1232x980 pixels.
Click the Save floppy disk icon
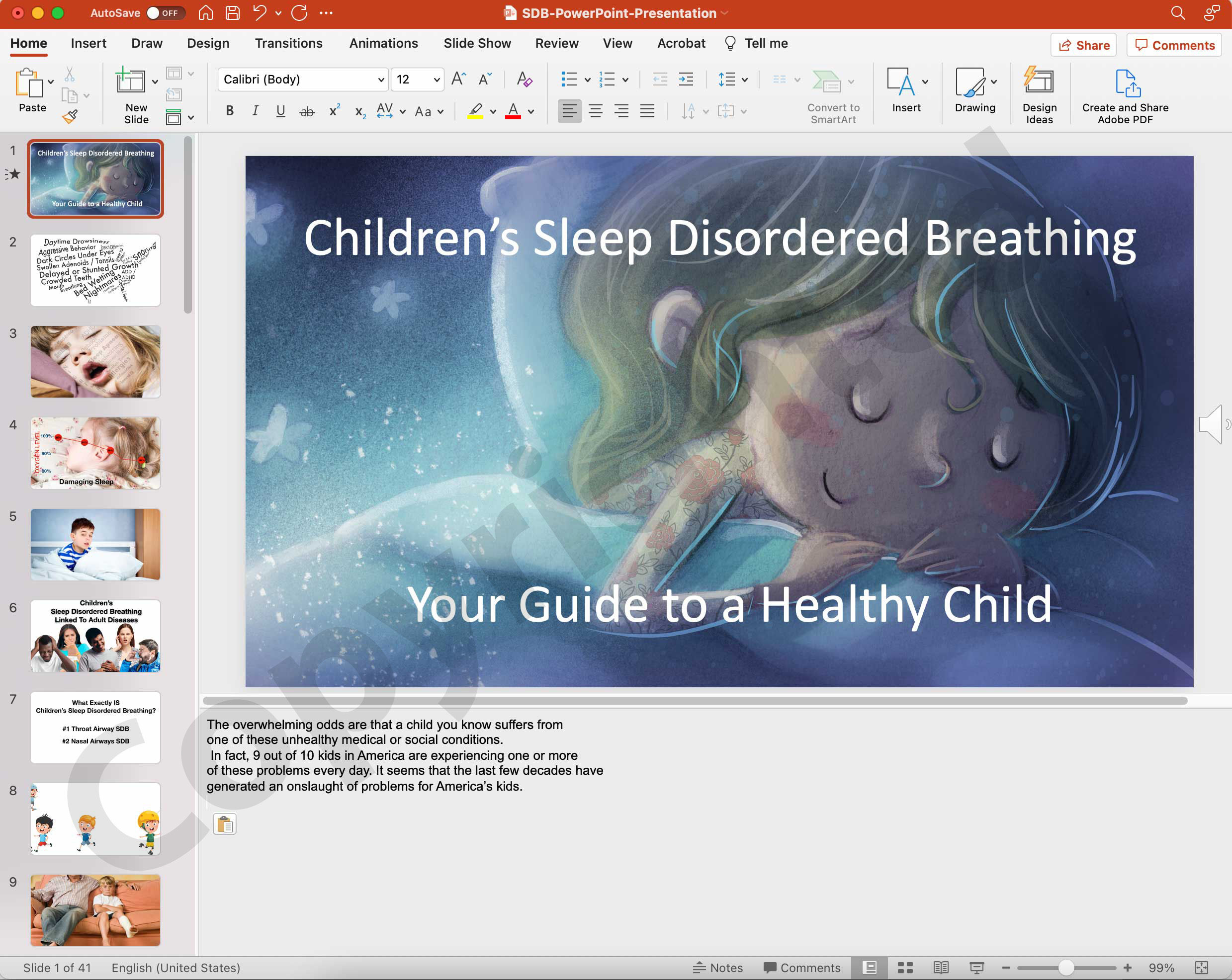point(233,13)
